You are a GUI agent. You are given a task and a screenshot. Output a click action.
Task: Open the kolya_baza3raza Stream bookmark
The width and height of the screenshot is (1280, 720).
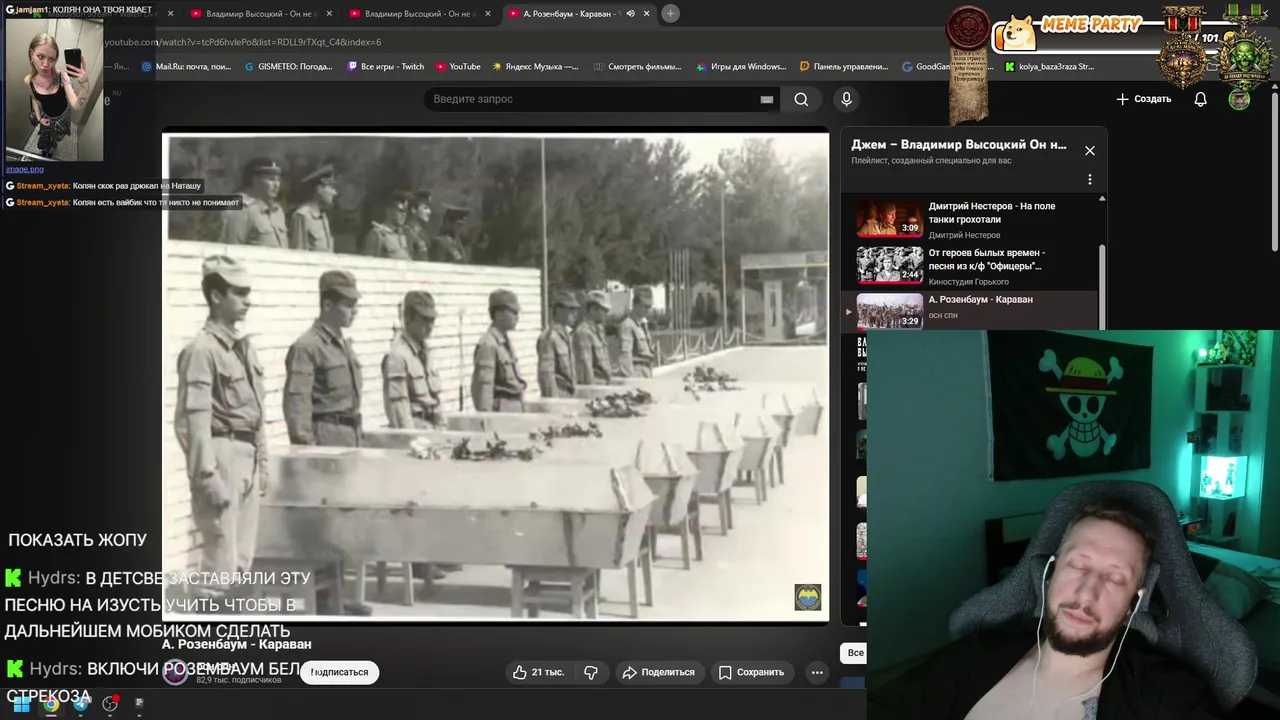pos(1049,67)
